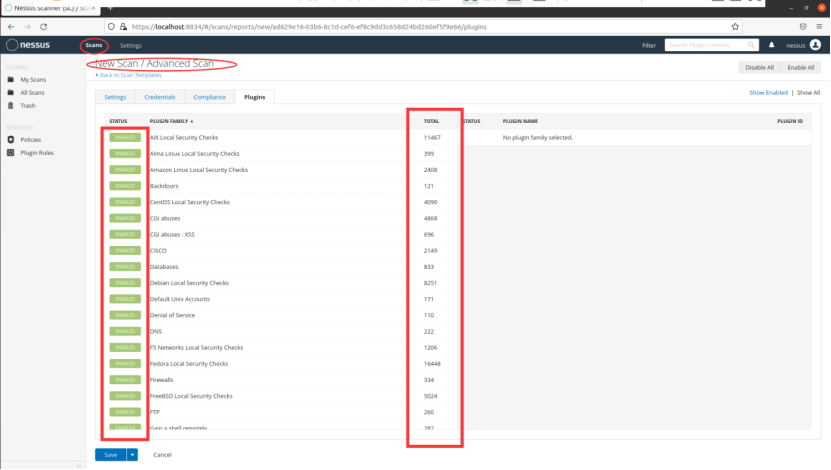Click the Show Enabled link

(x=768, y=93)
